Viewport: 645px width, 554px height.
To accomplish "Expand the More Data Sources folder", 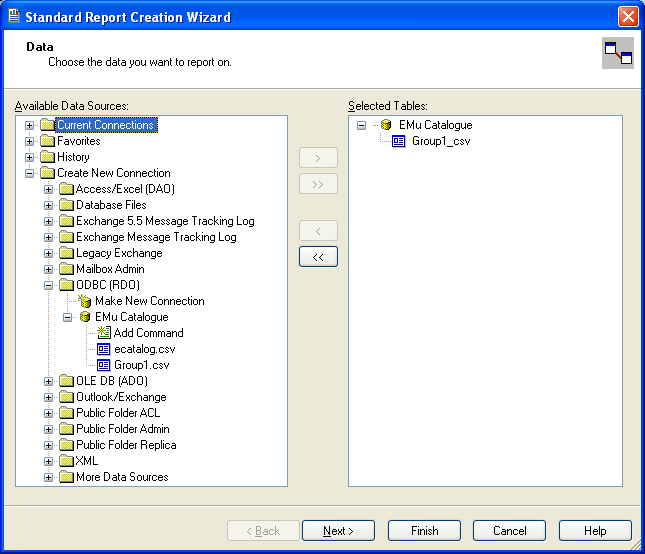I will coord(49,477).
